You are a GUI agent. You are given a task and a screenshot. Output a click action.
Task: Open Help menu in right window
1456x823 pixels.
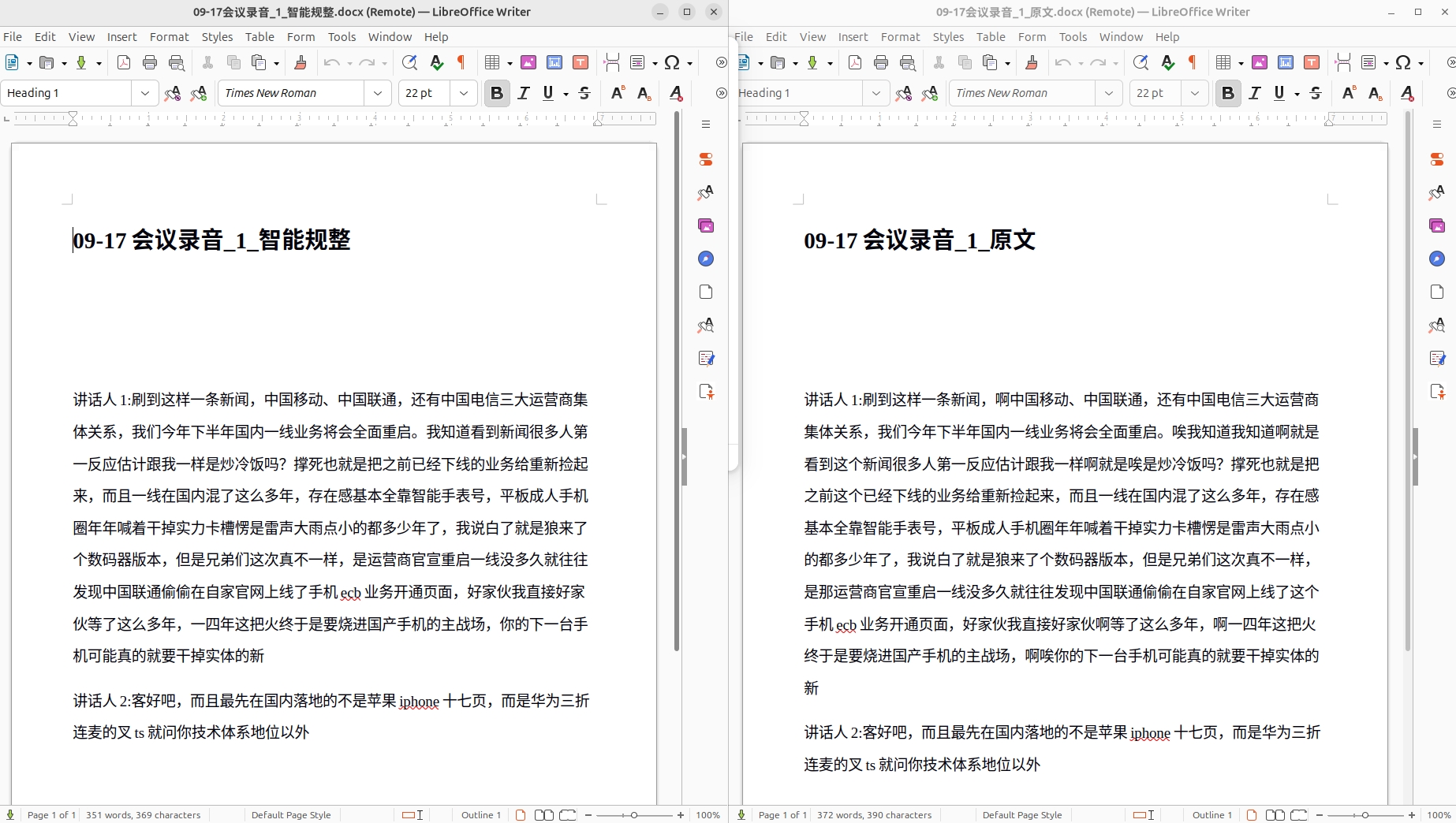pyautogui.click(x=1167, y=37)
